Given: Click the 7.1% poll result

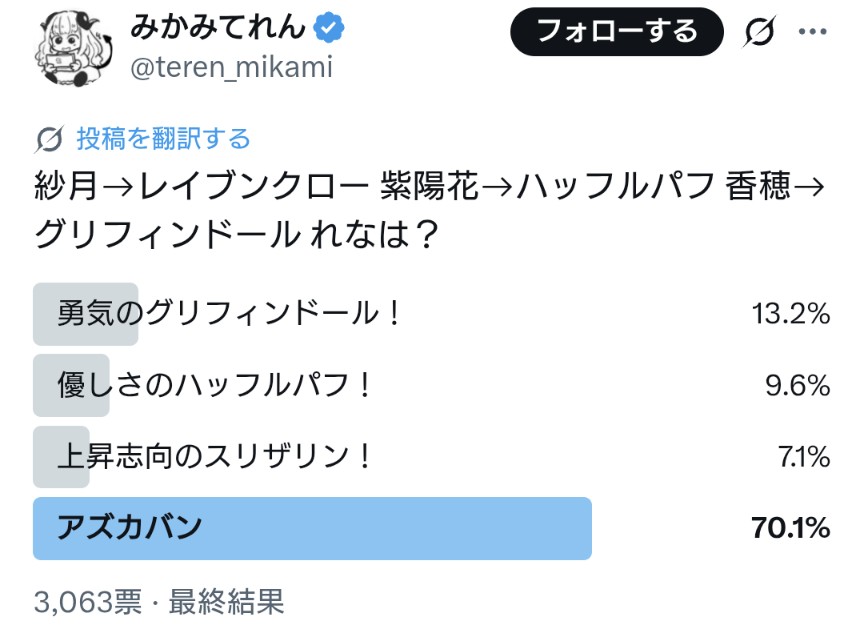Looking at the screenshot, I should pyautogui.click(x=803, y=457).
